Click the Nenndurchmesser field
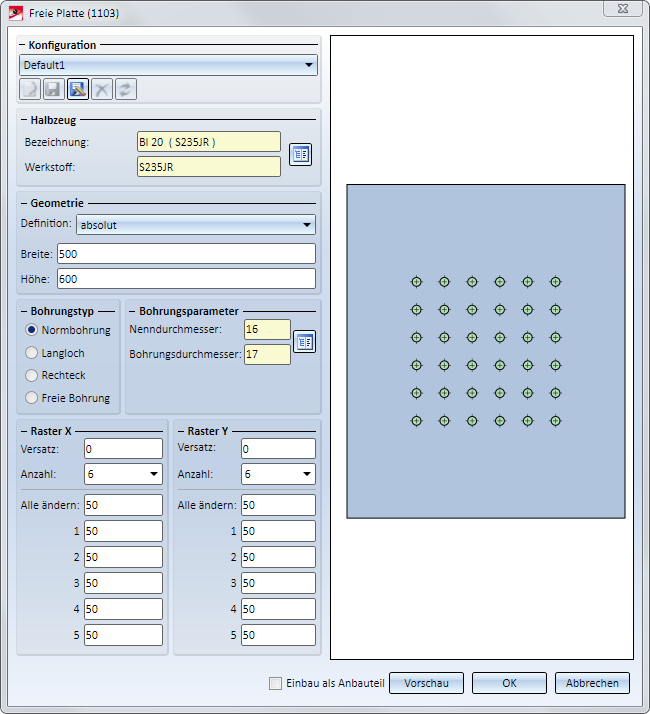Screen dimensions: 650x714 pos(267,329)
